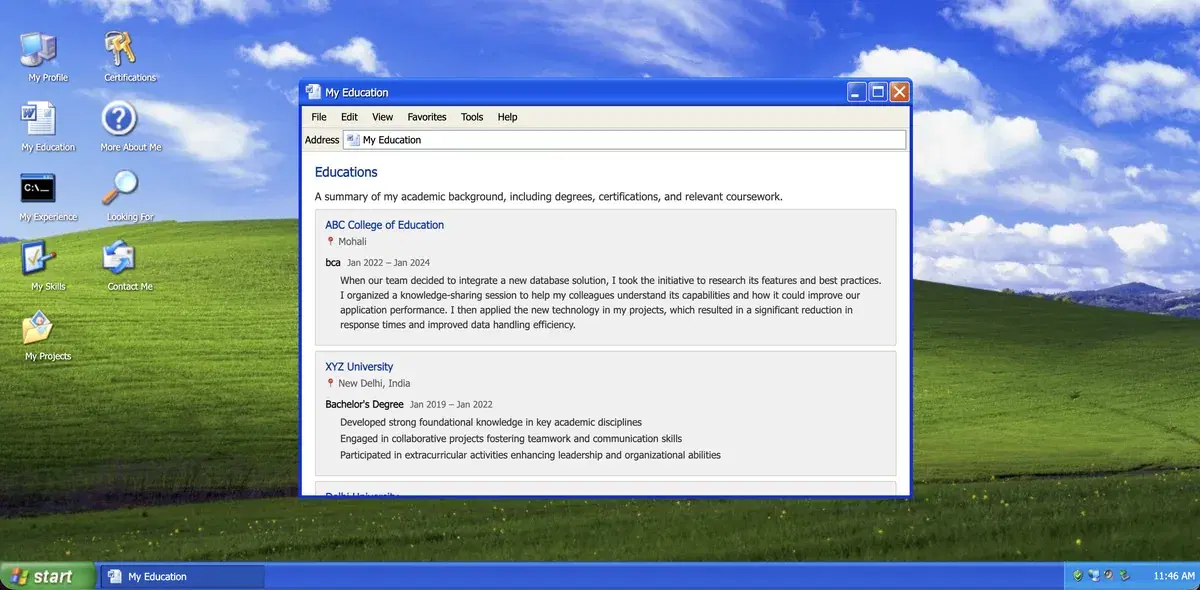Click the My Education title bar text
This screenshot has width=1200, height=590.
coord(356,92)
